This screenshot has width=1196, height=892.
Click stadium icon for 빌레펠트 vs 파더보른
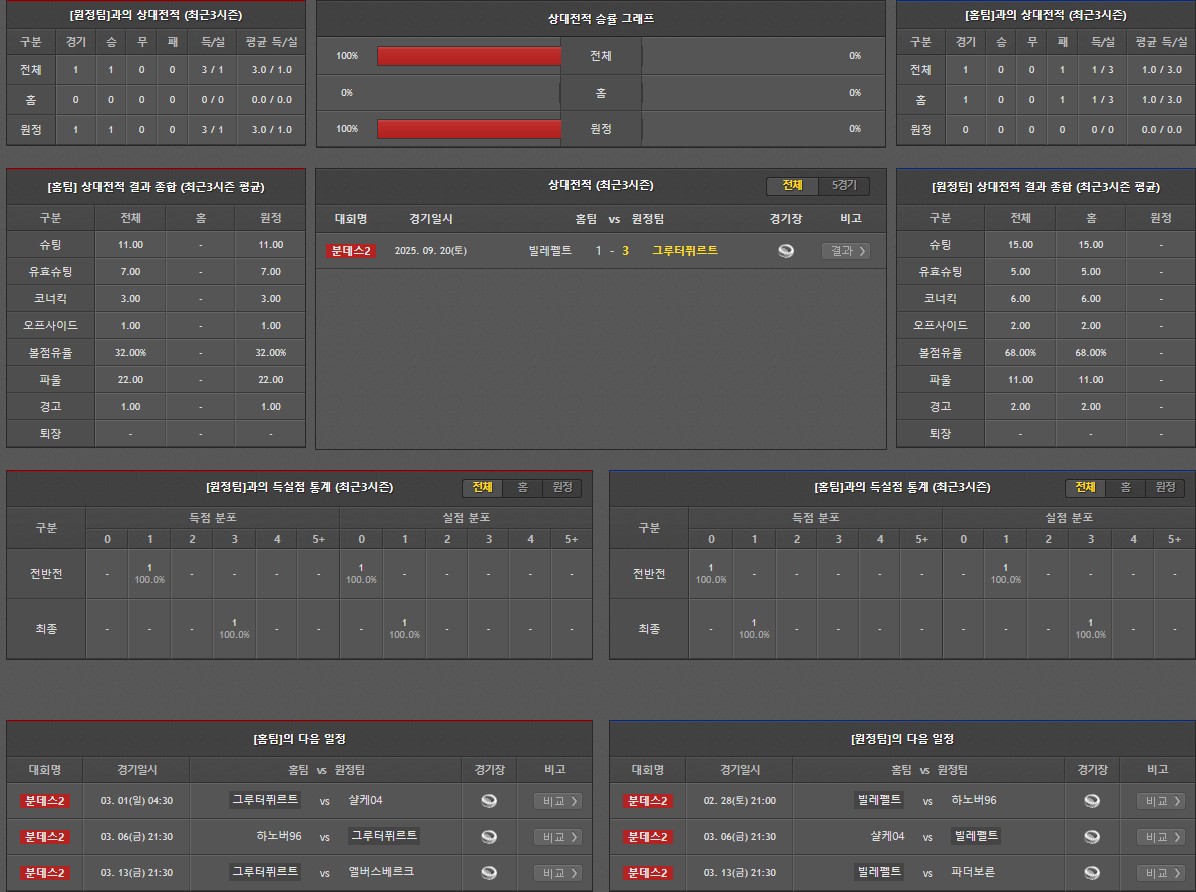coord(1092,873)
